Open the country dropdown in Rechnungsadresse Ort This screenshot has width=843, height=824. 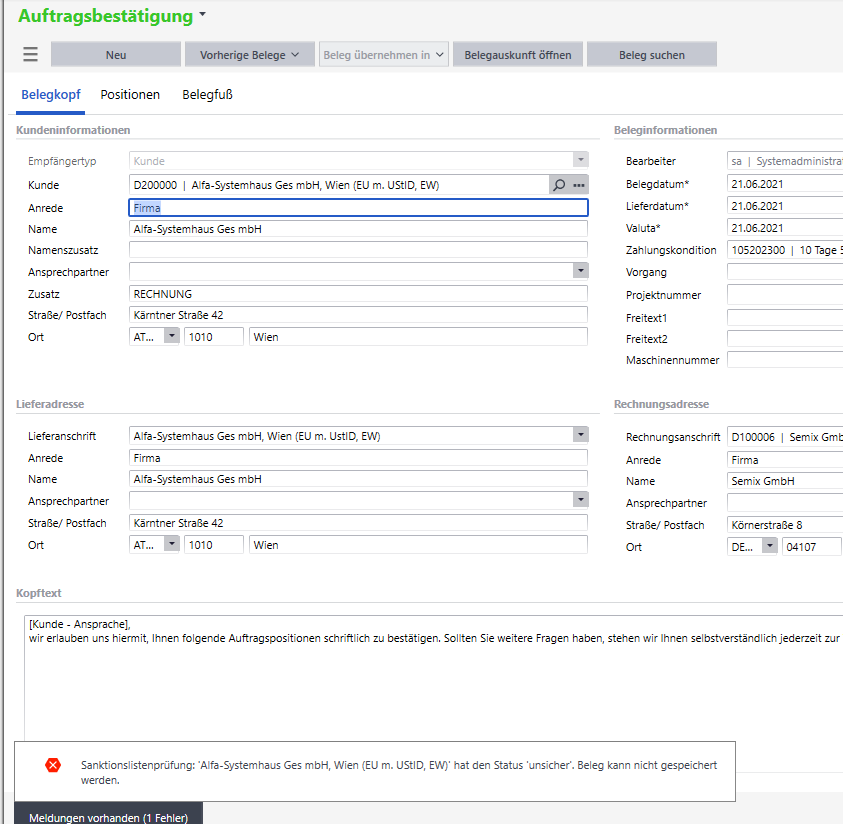pos(768,546)
